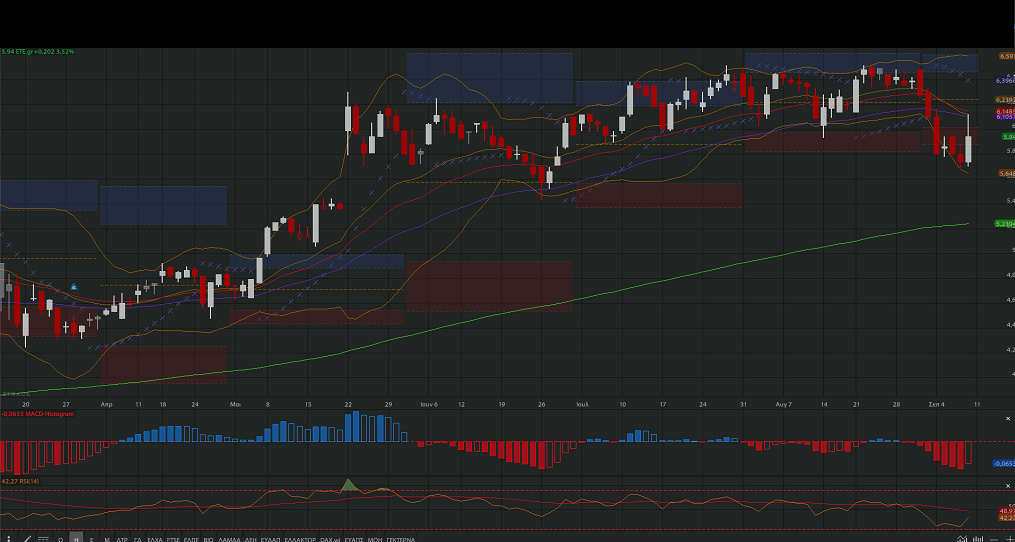Open the ΔΕΗ symbol tab

click(251, 539)
